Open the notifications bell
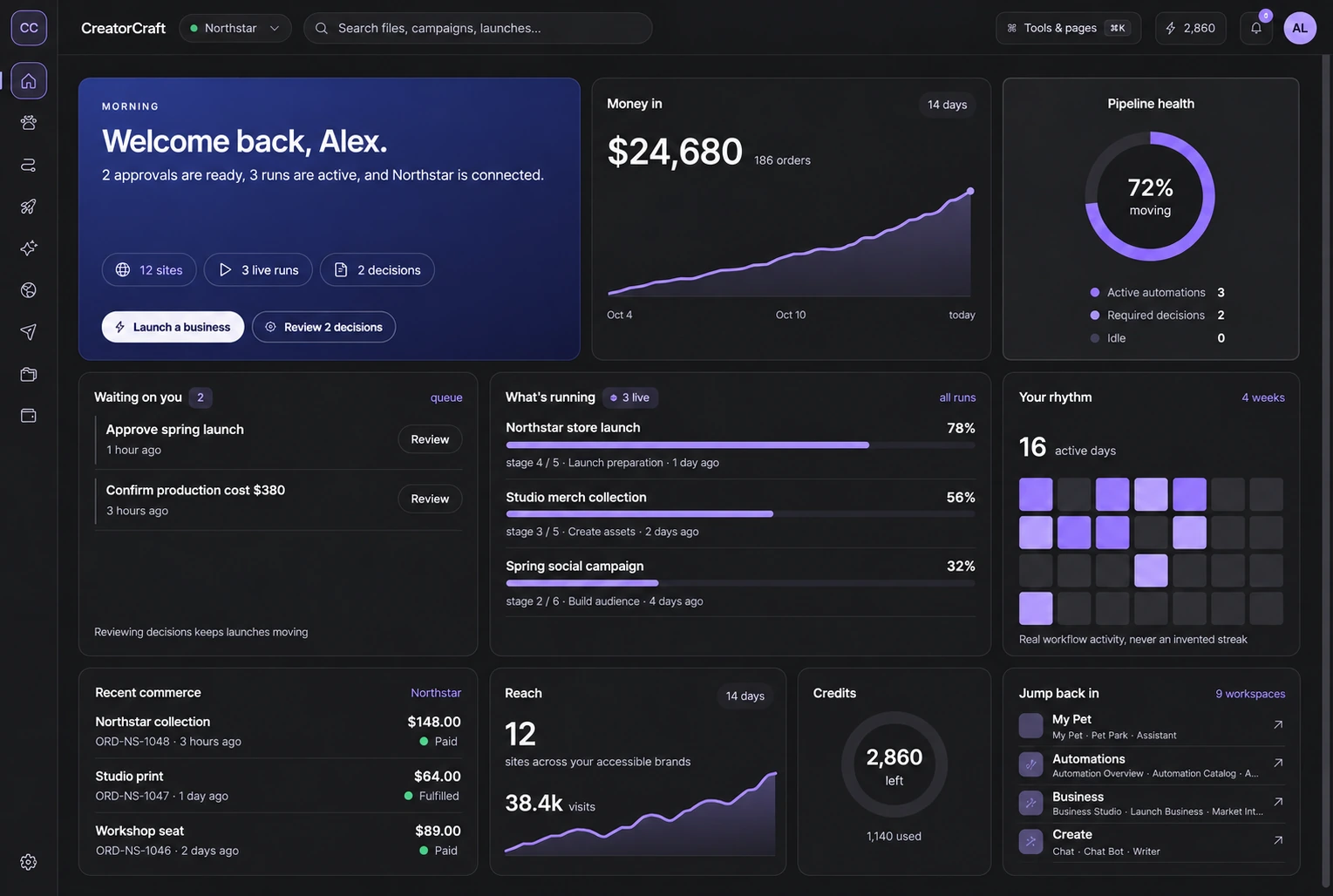 (x=1256, y=28)
